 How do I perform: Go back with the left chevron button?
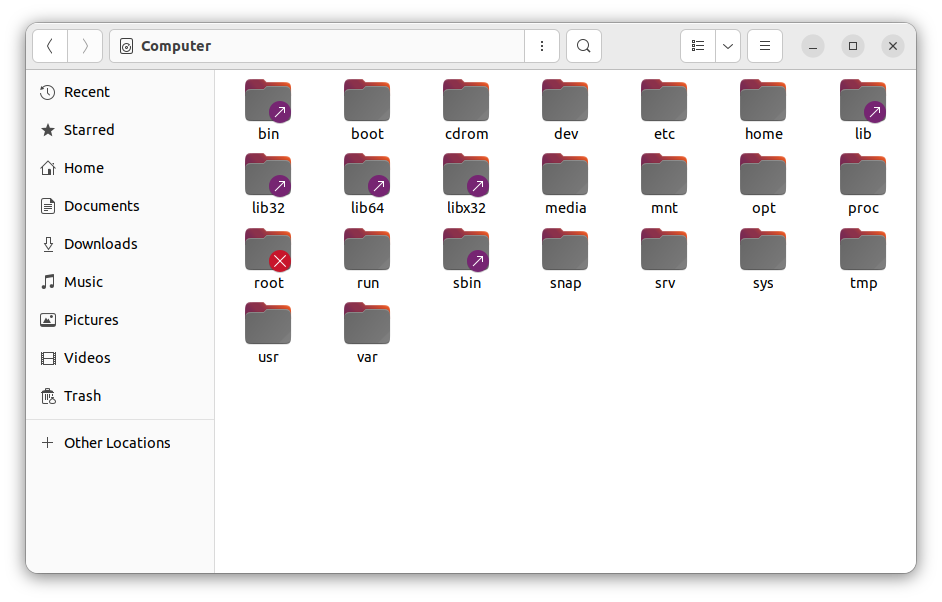click(x=50, y=46)
